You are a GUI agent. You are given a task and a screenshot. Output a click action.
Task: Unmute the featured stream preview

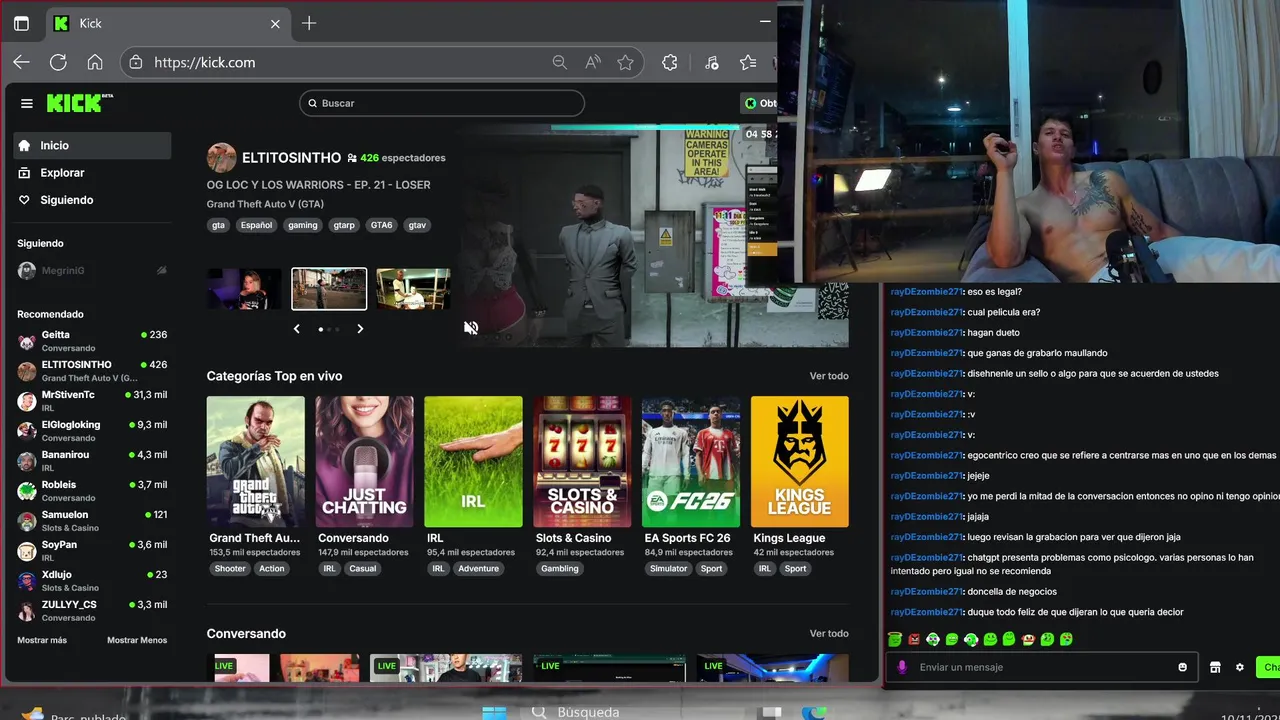[471, 328]
